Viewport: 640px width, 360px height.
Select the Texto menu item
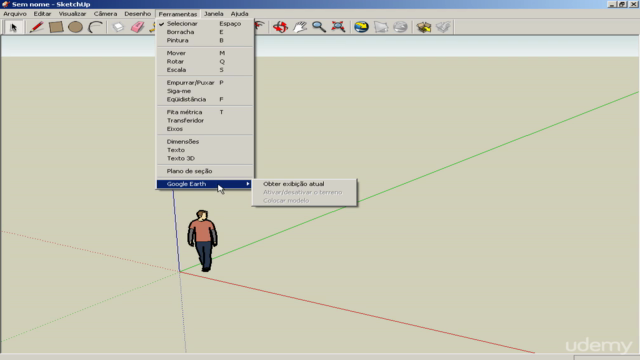point(205,150)
